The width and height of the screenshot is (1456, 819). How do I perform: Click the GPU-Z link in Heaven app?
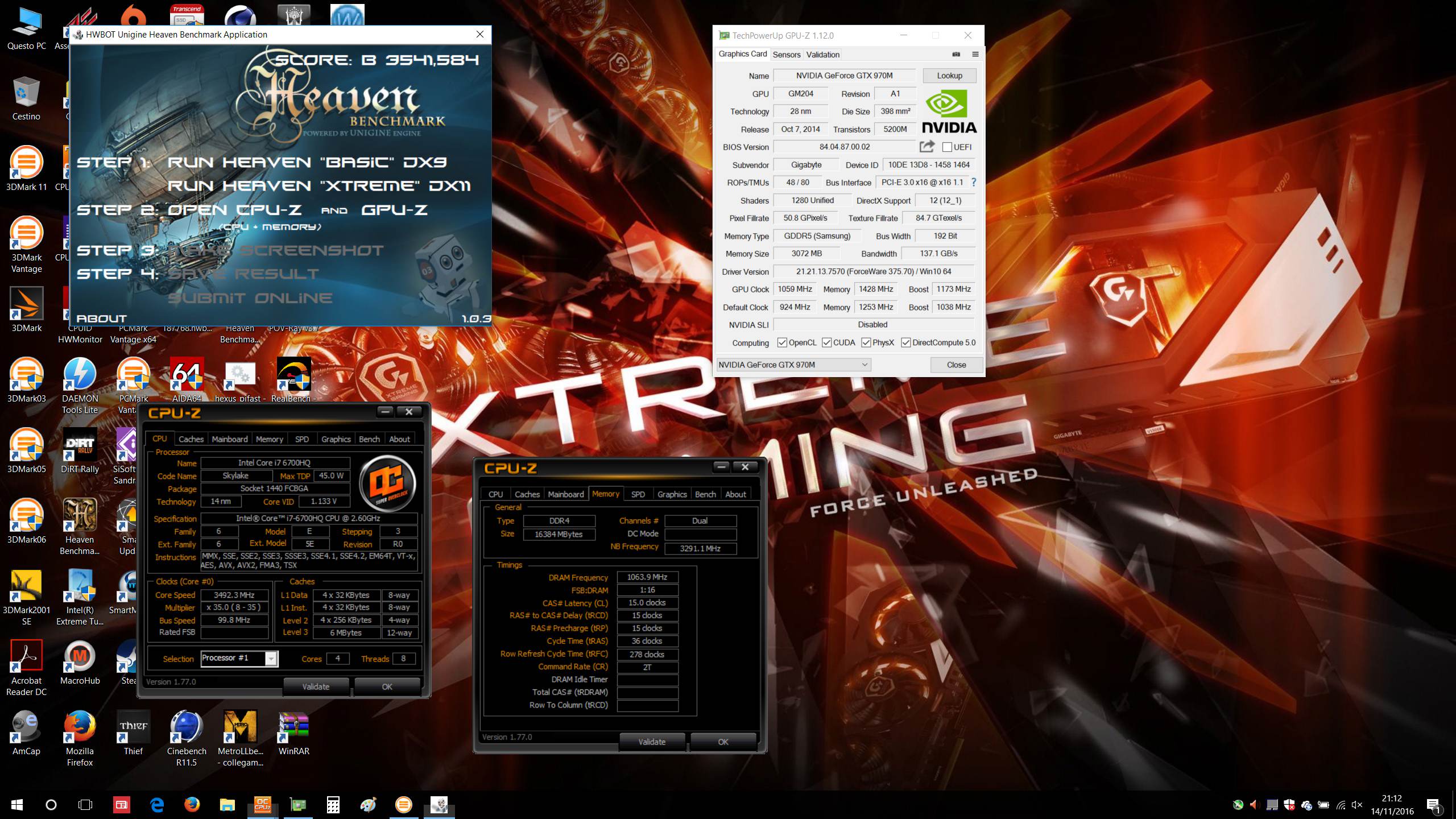tap(394, 210)
